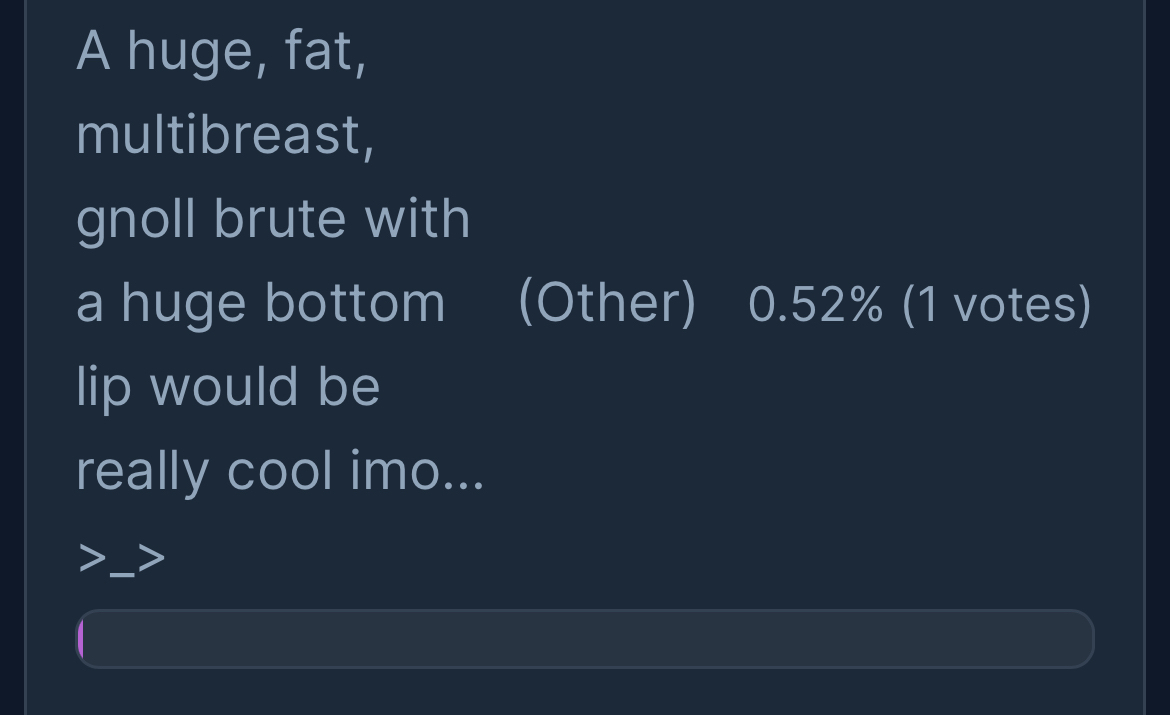Click the middle of the poll results bar
Image resolution: width=1170 pixels, height=715 pixels.
point(586,639)
